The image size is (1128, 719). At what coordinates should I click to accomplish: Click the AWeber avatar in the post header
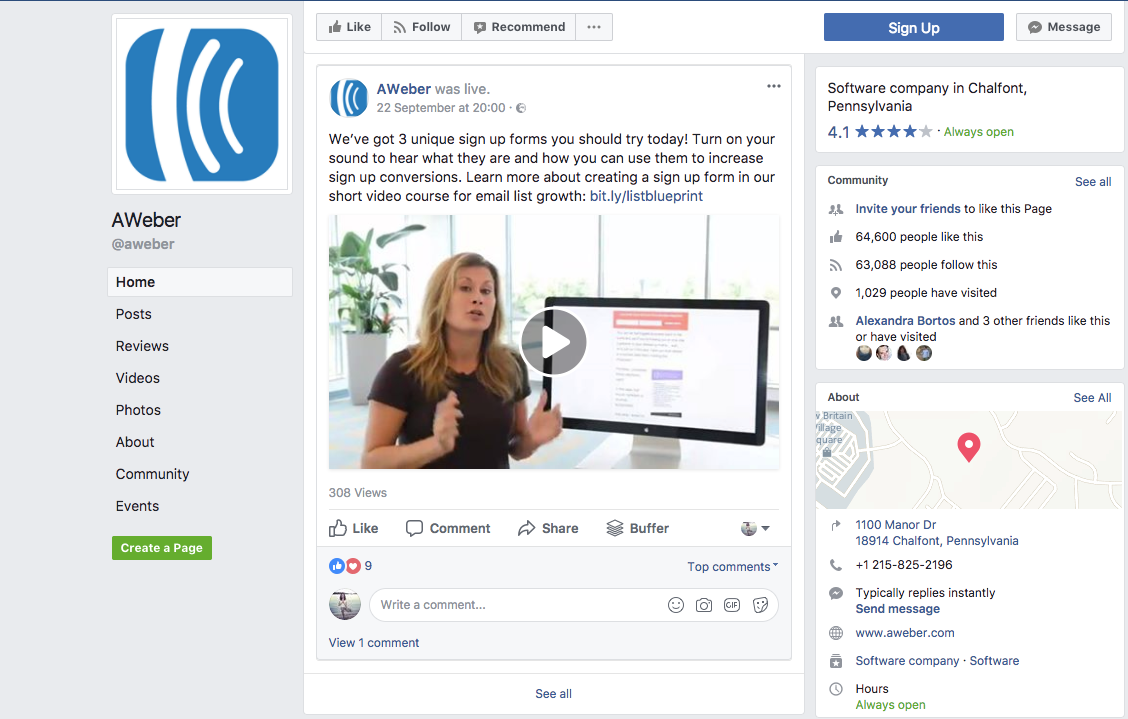click(x=348, y=97)
